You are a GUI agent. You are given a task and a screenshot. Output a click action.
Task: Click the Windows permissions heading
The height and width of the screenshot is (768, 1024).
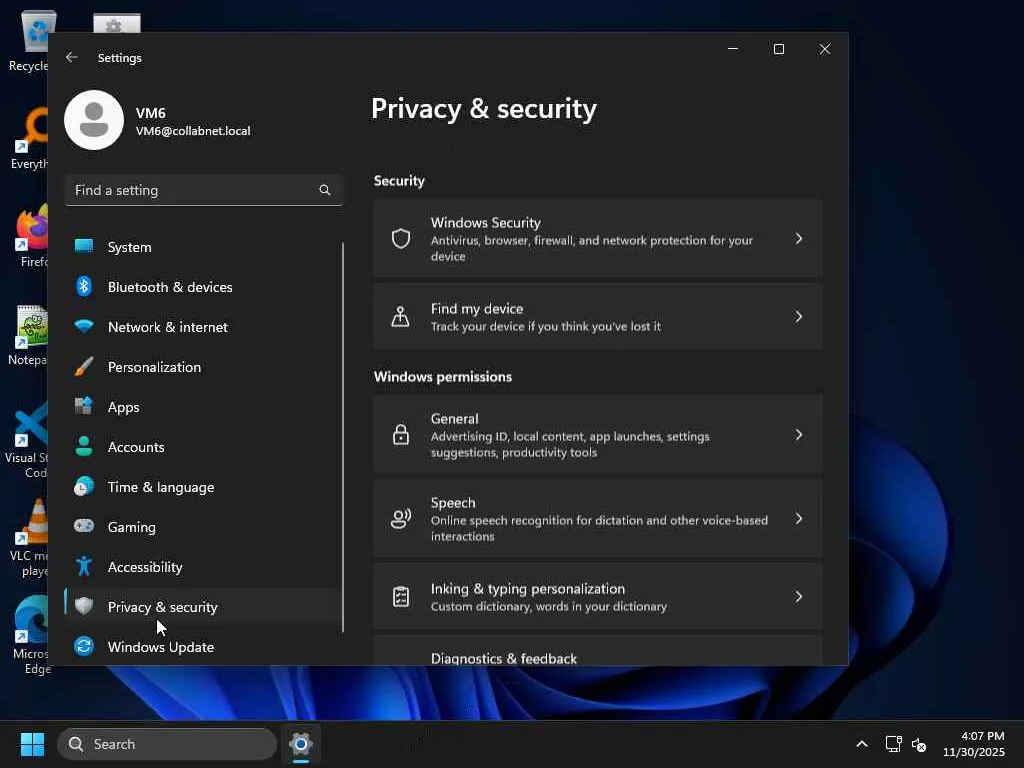443,377
